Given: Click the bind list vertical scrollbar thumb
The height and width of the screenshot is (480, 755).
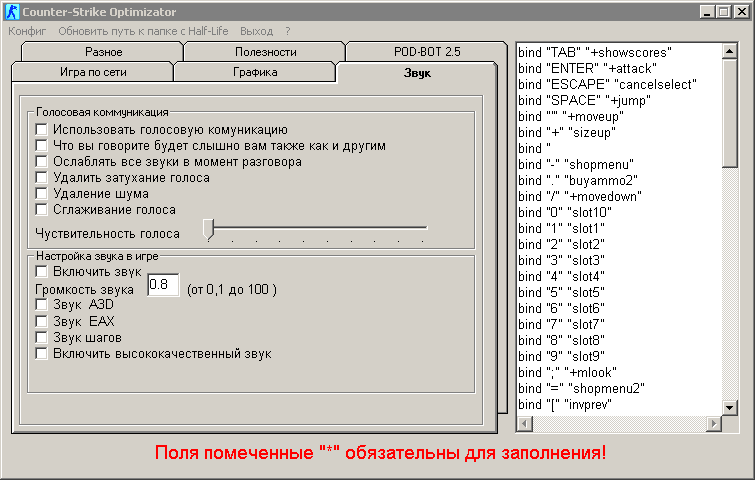Looking at the screenshot, I should [x=729, y=113].
